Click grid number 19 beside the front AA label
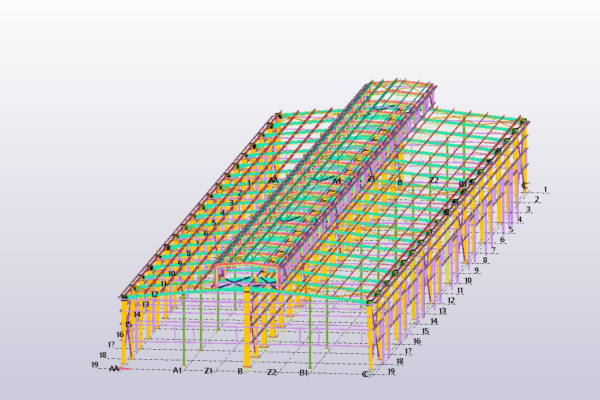Screen dimensions: 600x400 coord(95,364)
